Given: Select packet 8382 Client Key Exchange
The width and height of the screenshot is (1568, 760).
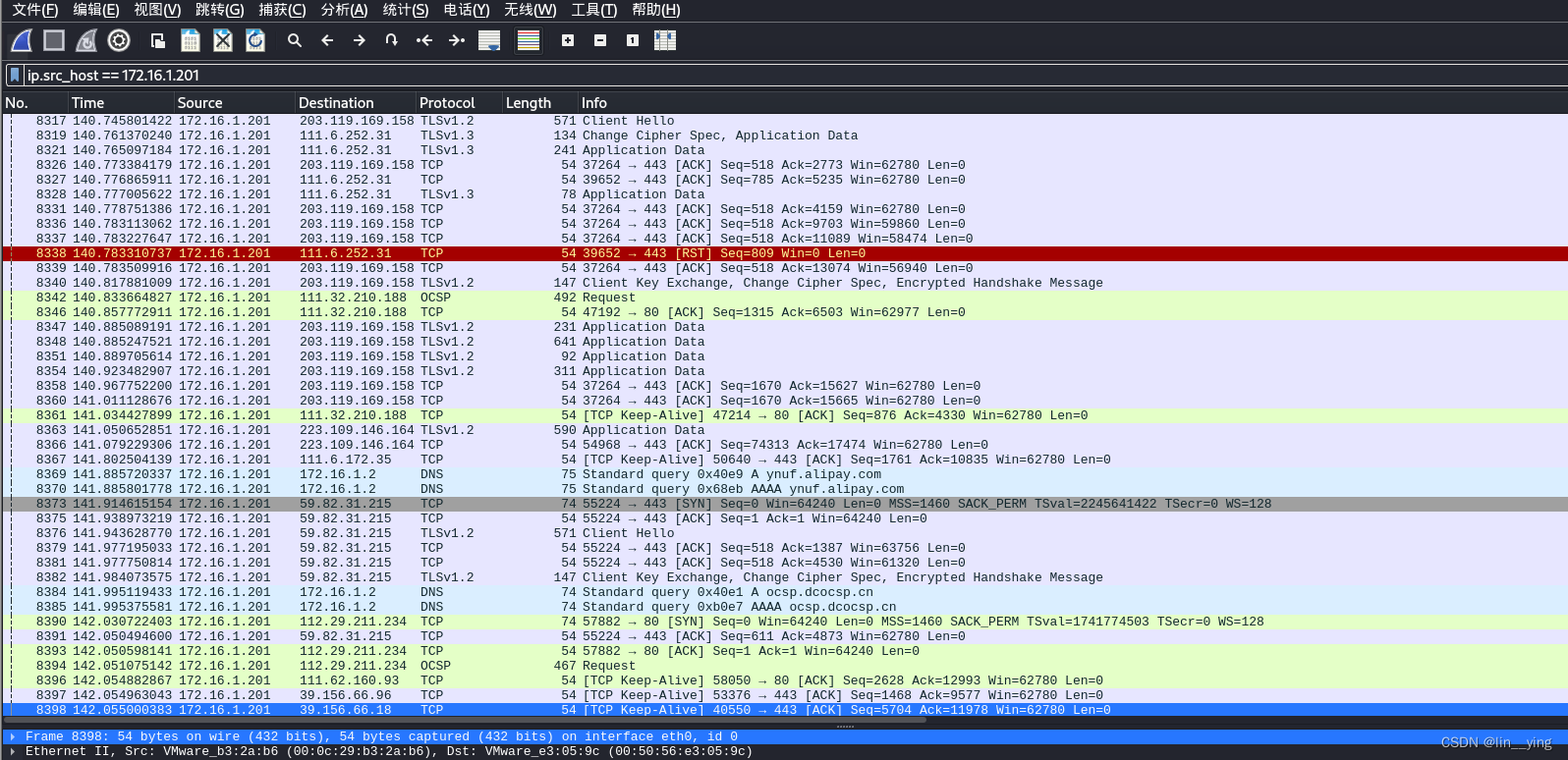Looking at the screenshot, I should coord(784,577).
